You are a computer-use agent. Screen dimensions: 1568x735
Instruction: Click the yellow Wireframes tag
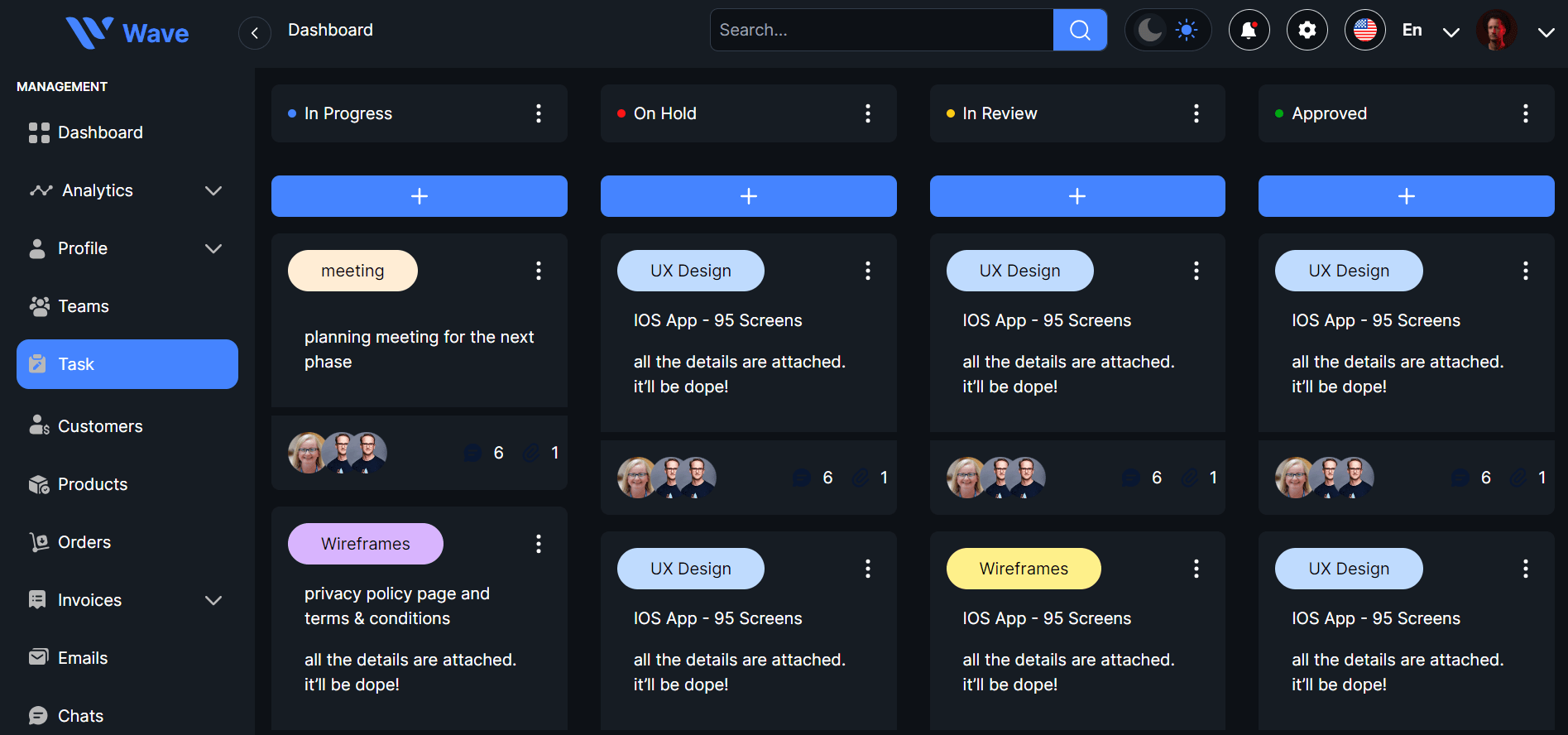pos(1024,569)
